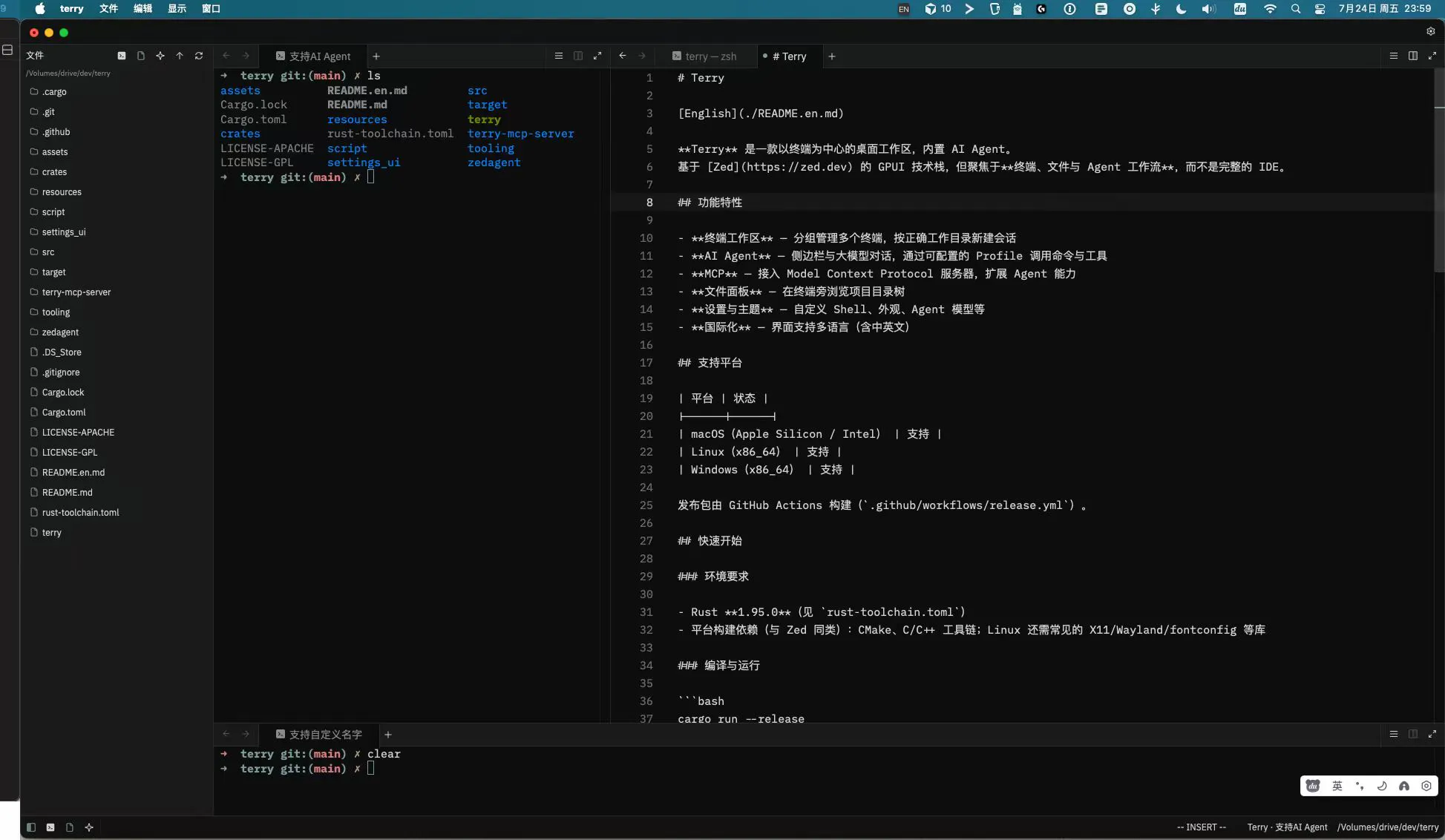
Task: Expand the resources folder in the file tree
Action: [x=117, y=192]
